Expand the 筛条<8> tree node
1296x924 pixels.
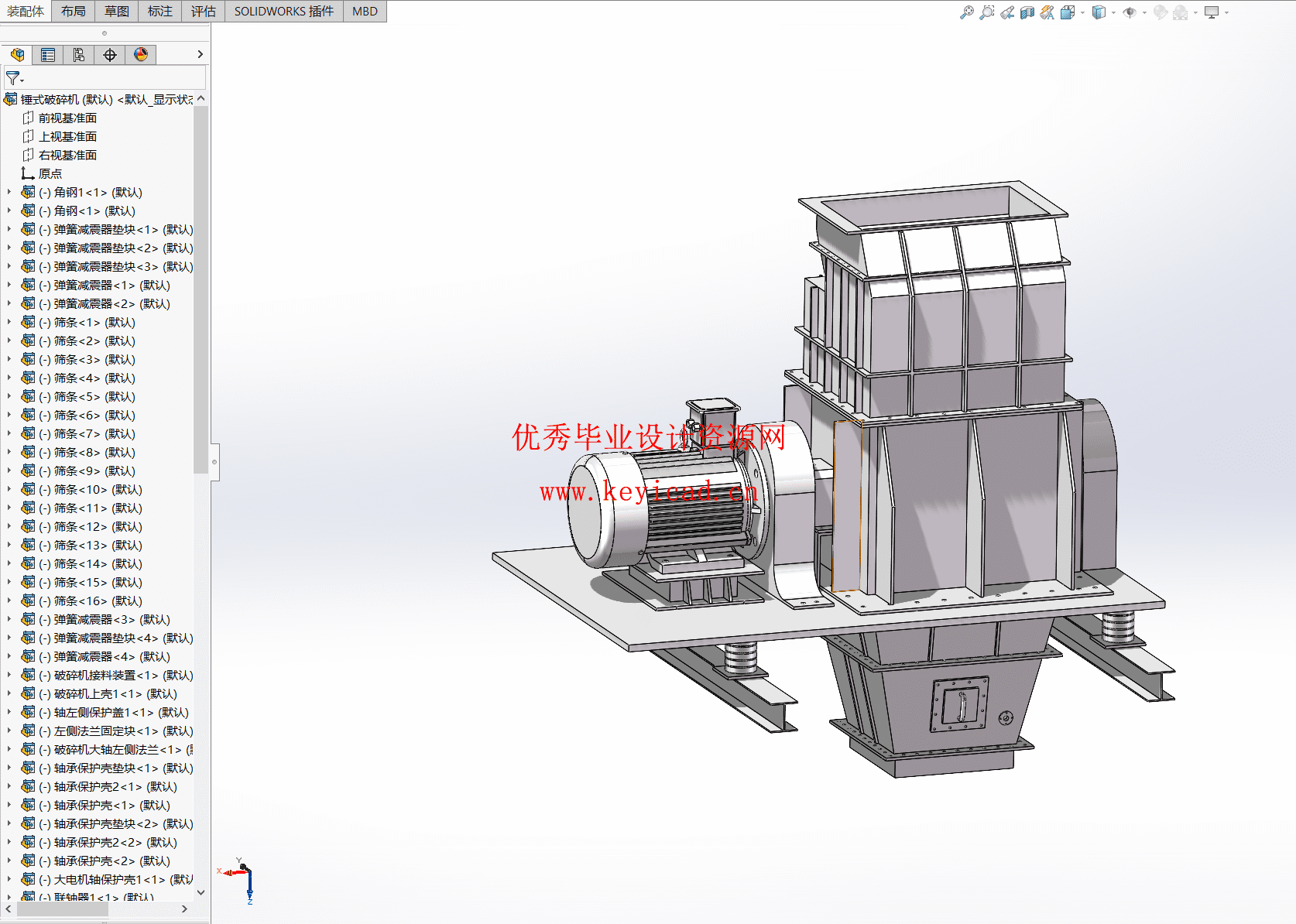(x=9, y=452)
